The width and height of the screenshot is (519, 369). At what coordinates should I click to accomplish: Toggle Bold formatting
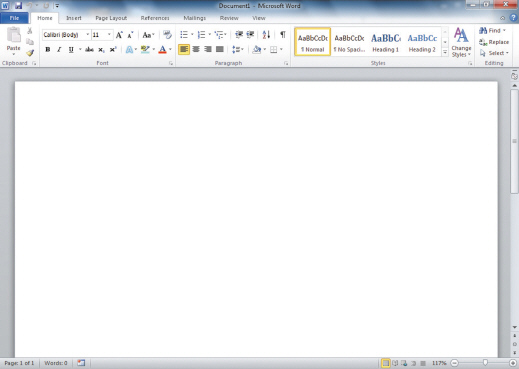[48, 50]
